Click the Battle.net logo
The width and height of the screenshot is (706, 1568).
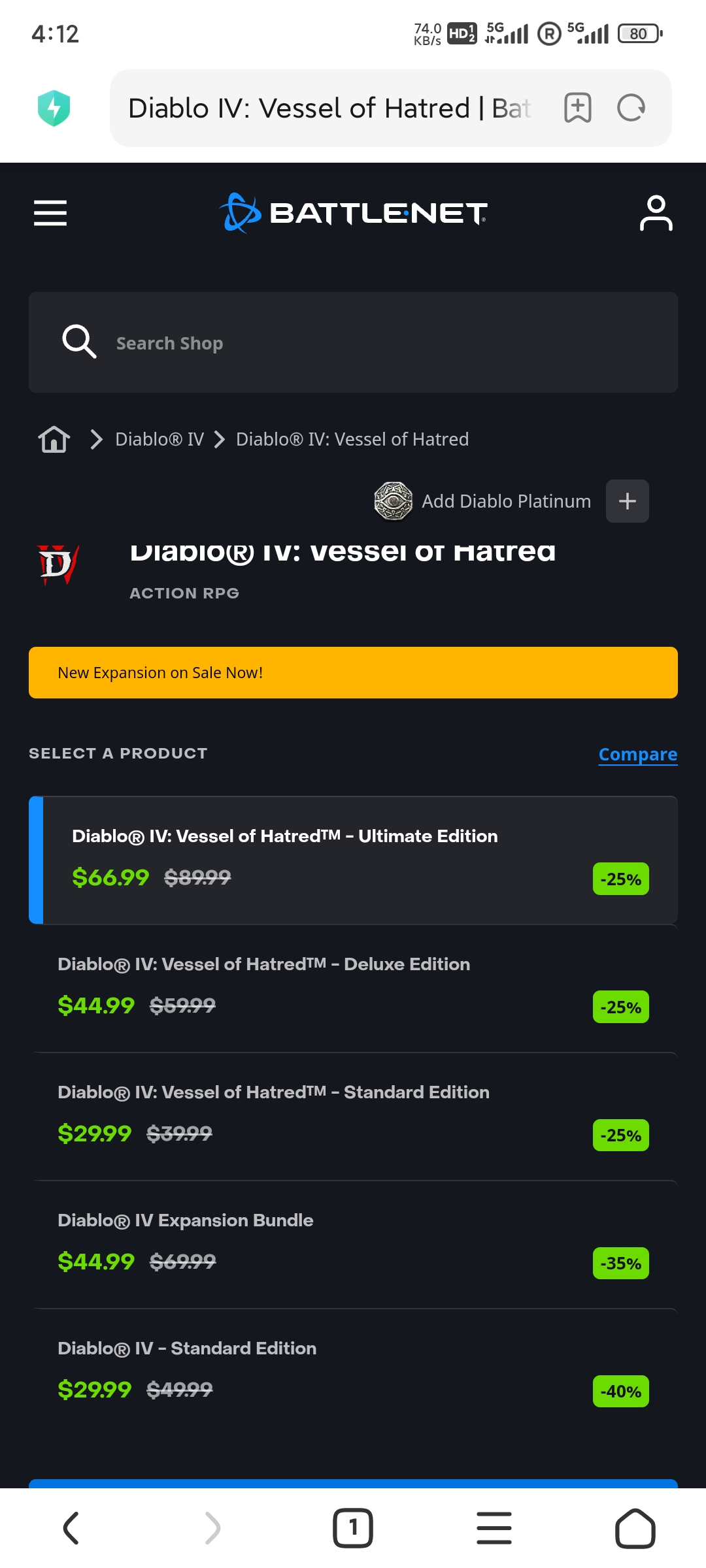tap(353, 213)
